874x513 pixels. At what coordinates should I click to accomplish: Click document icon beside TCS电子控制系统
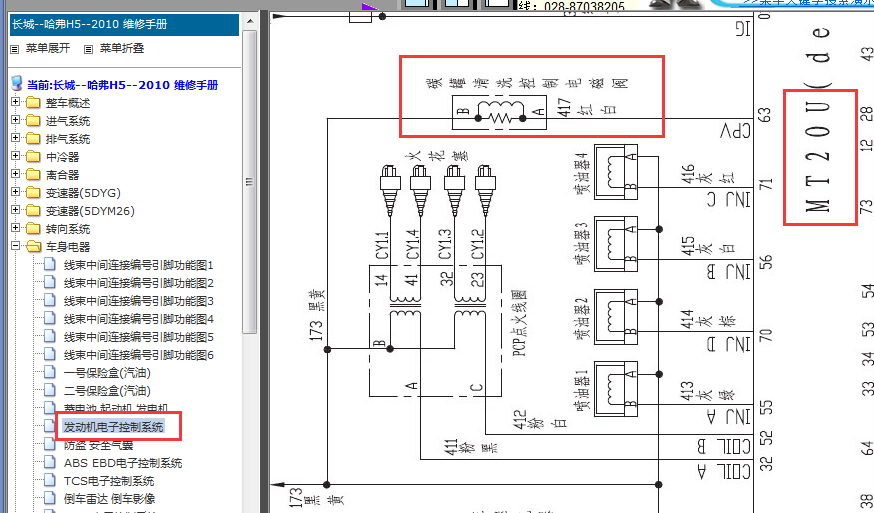(x=50, y=480)
